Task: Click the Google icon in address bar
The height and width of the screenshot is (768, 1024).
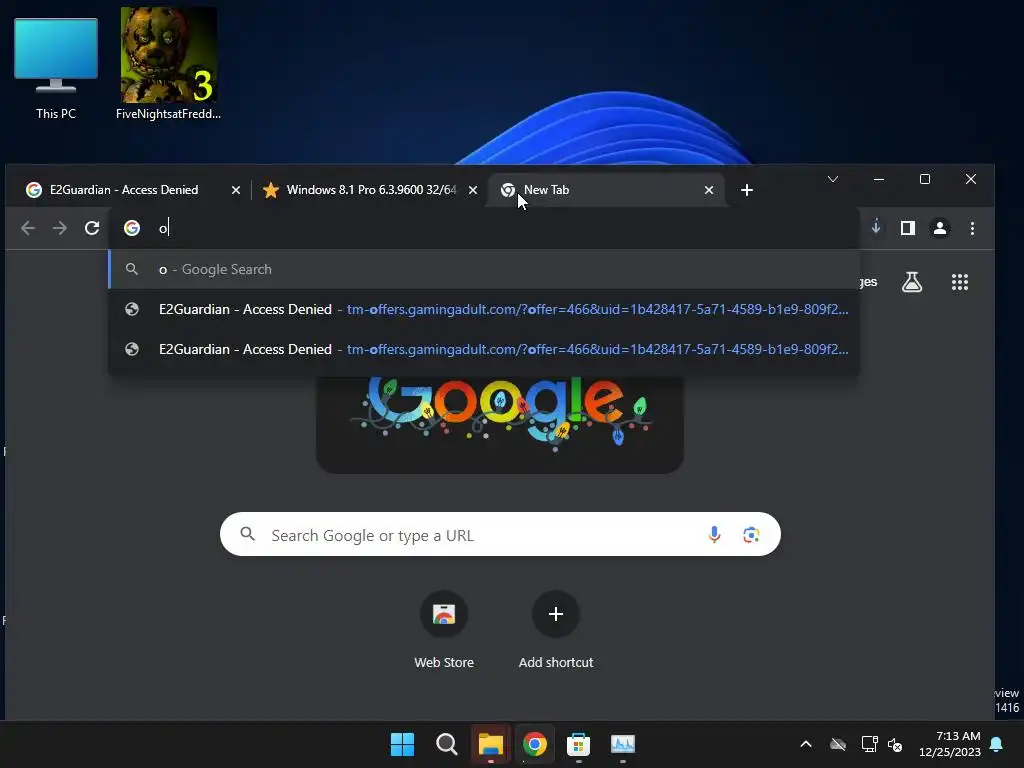Action: point(132,228)
